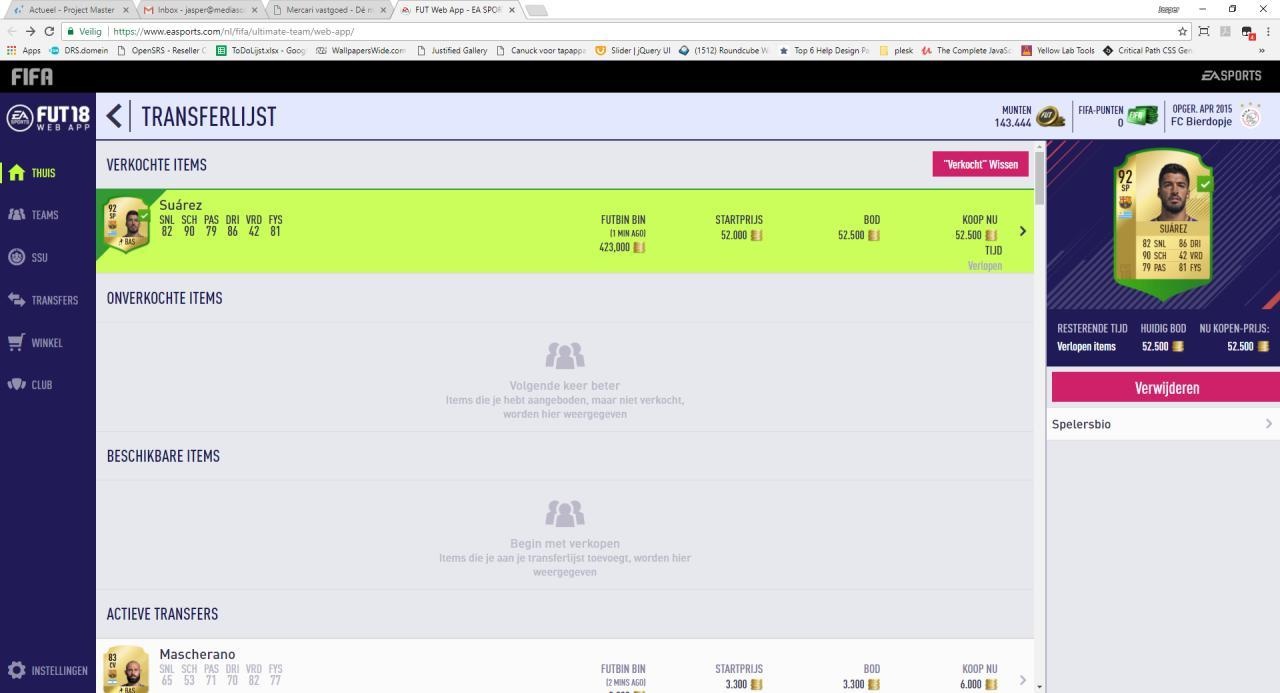This screenshot has height=693, width=1280.
Task: Open Yellow Lab Tools bookmark
Action: 1058,50
